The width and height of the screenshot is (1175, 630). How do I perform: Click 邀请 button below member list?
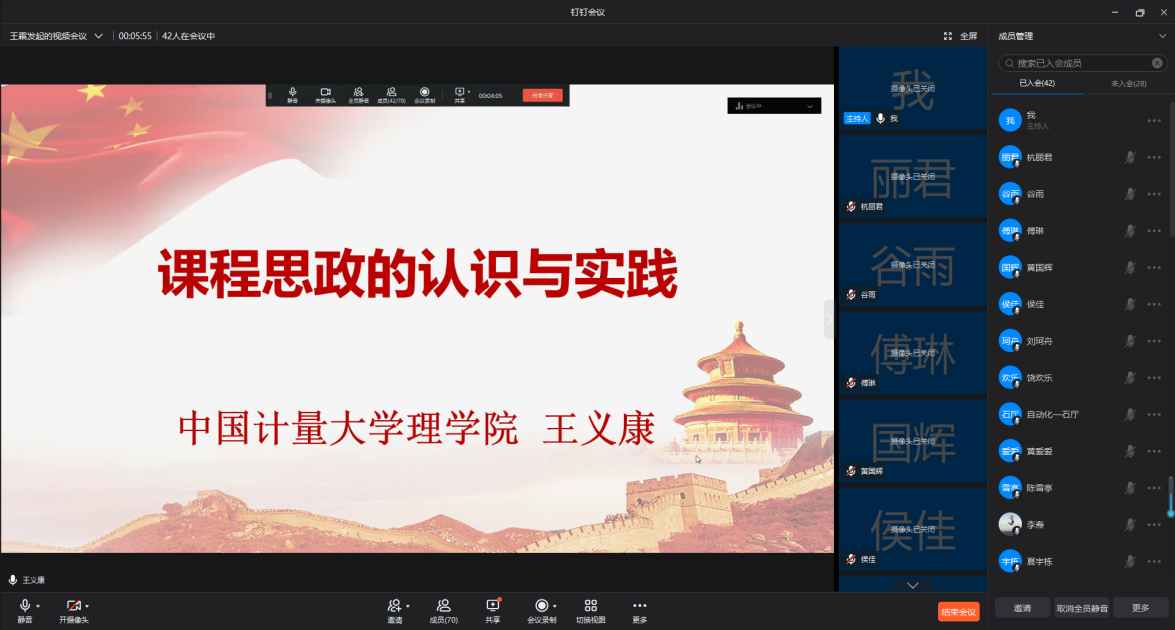(1022, 608)
